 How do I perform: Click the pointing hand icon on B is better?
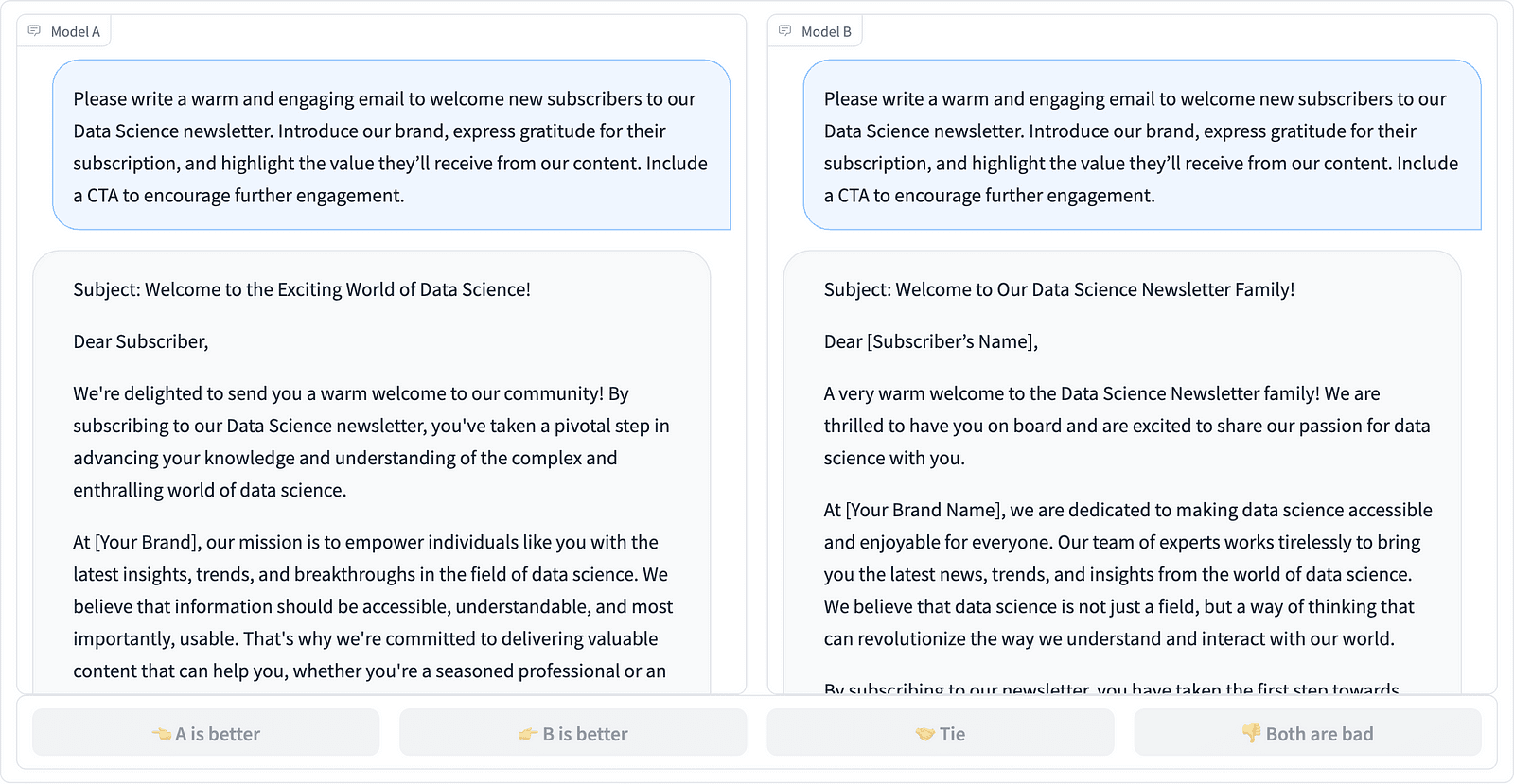[528, 734]
